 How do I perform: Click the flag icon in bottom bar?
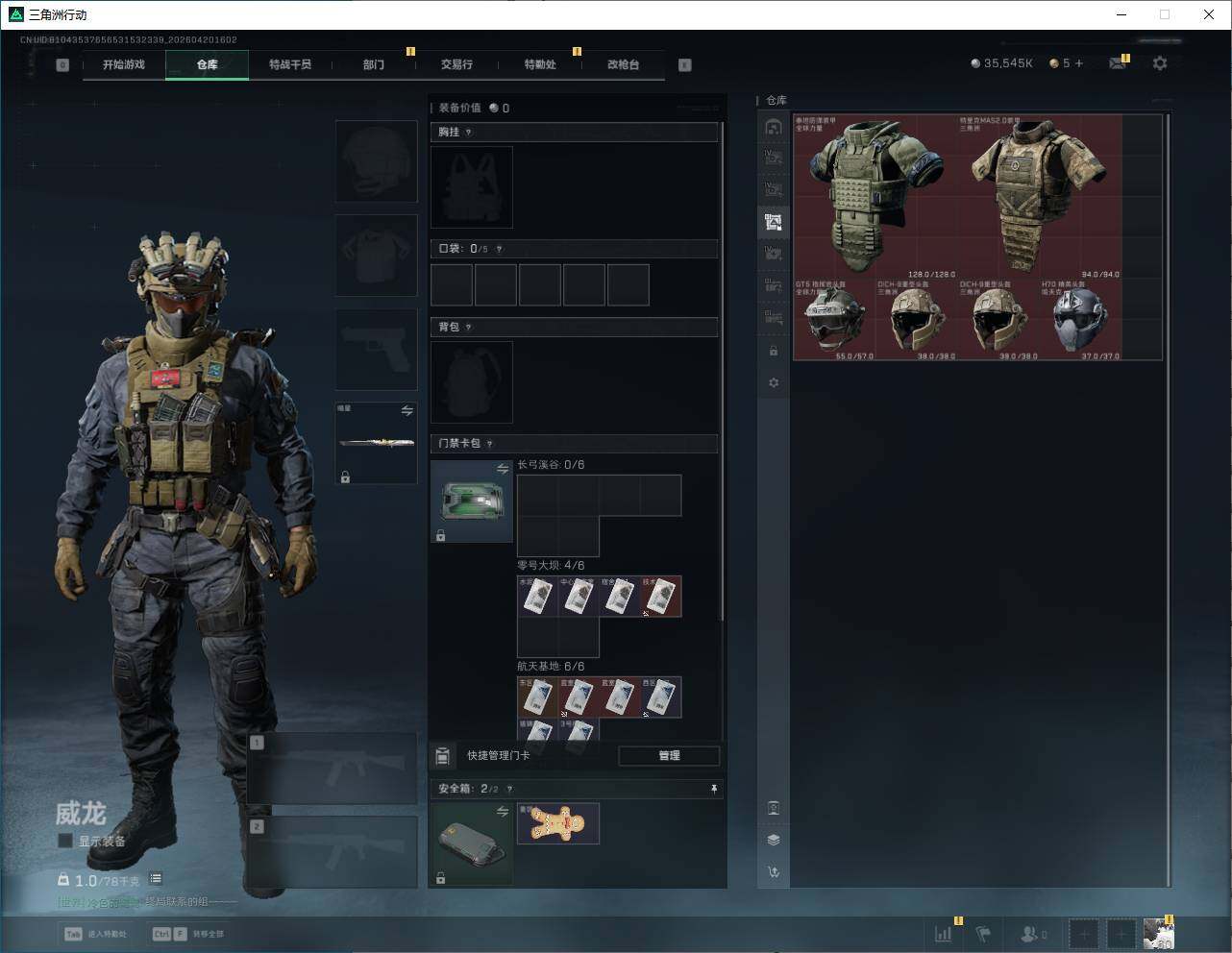[983, 933]
